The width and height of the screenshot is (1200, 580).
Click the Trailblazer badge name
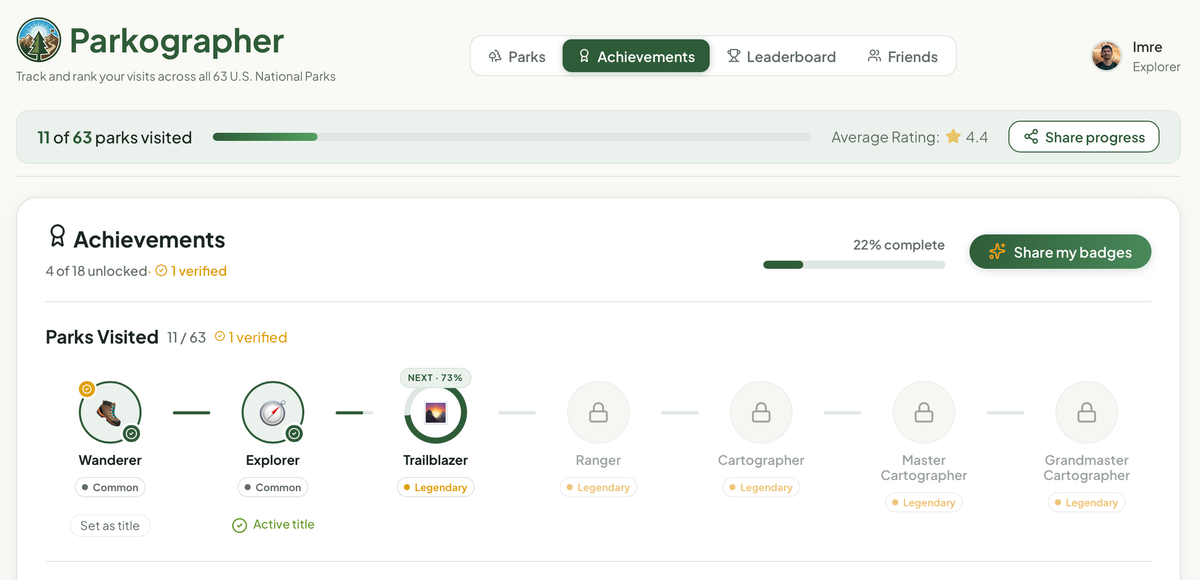(435, 461)
